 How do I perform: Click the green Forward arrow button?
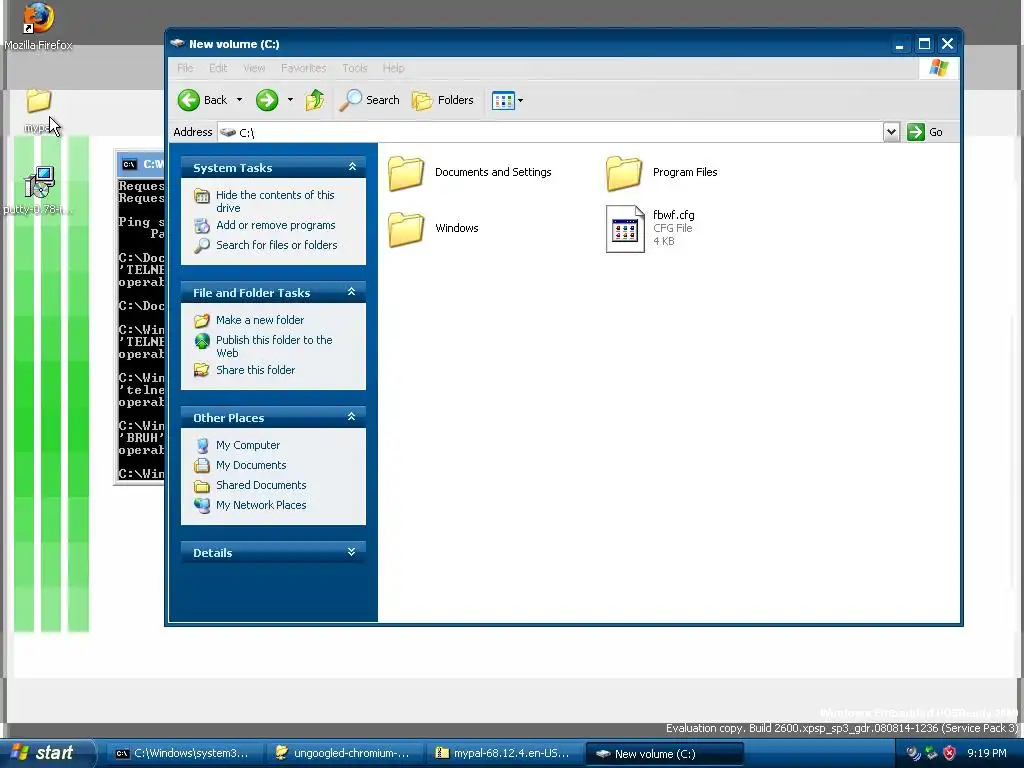point(266,100)
